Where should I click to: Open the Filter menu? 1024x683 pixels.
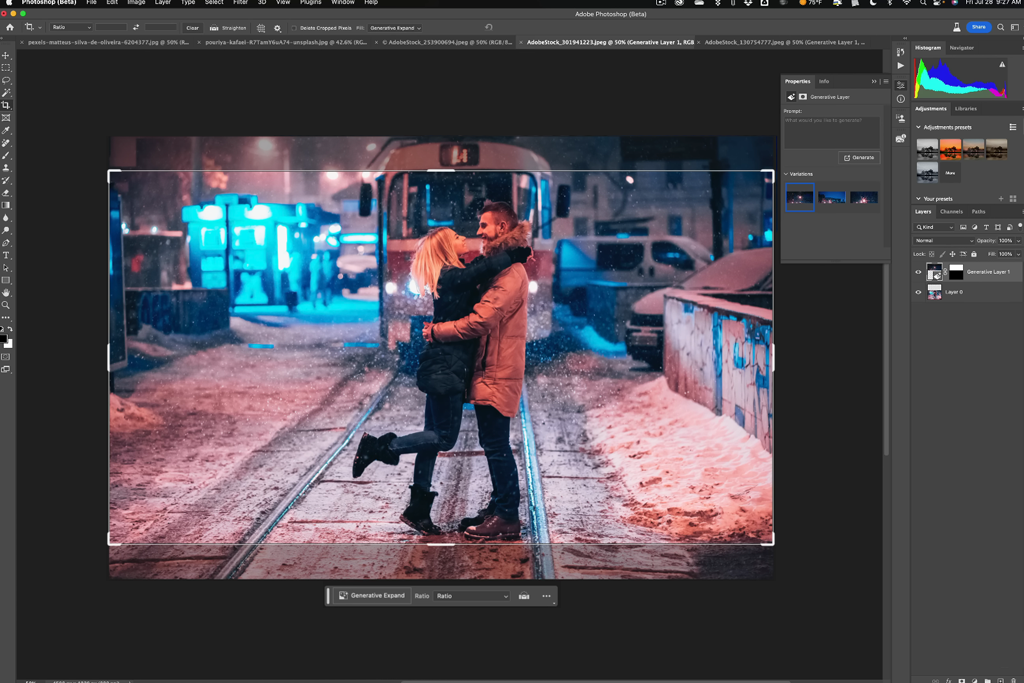tap(240, 3)
